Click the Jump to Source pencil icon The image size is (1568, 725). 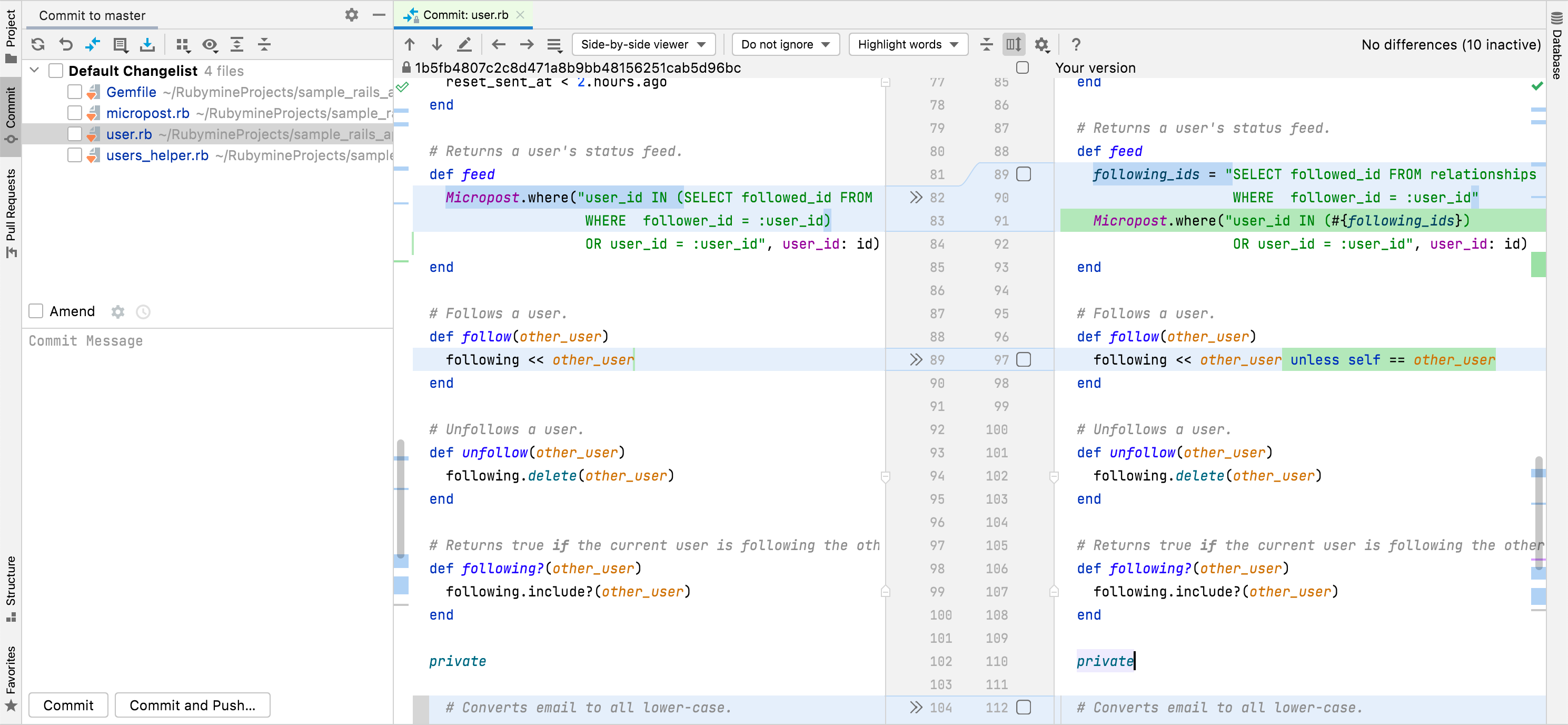[464, 44]
